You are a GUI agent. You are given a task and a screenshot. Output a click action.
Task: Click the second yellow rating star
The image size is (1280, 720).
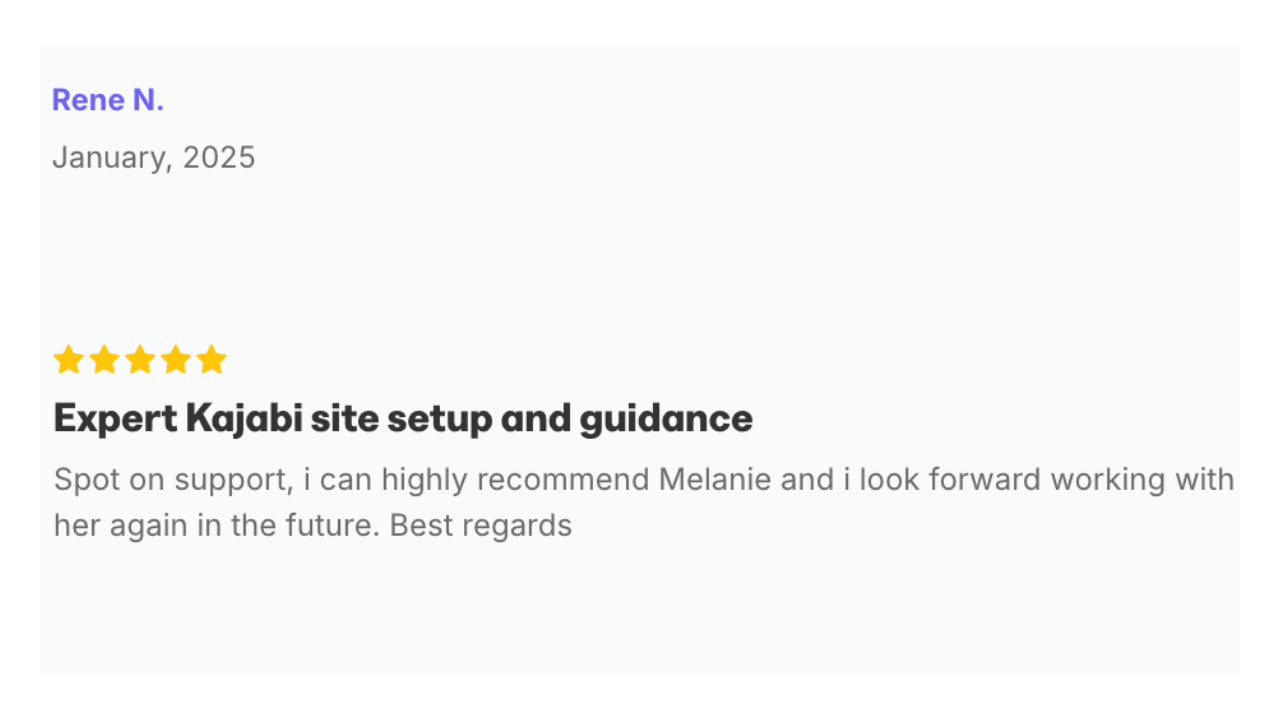pyautogui.click(x=104, y=360)
